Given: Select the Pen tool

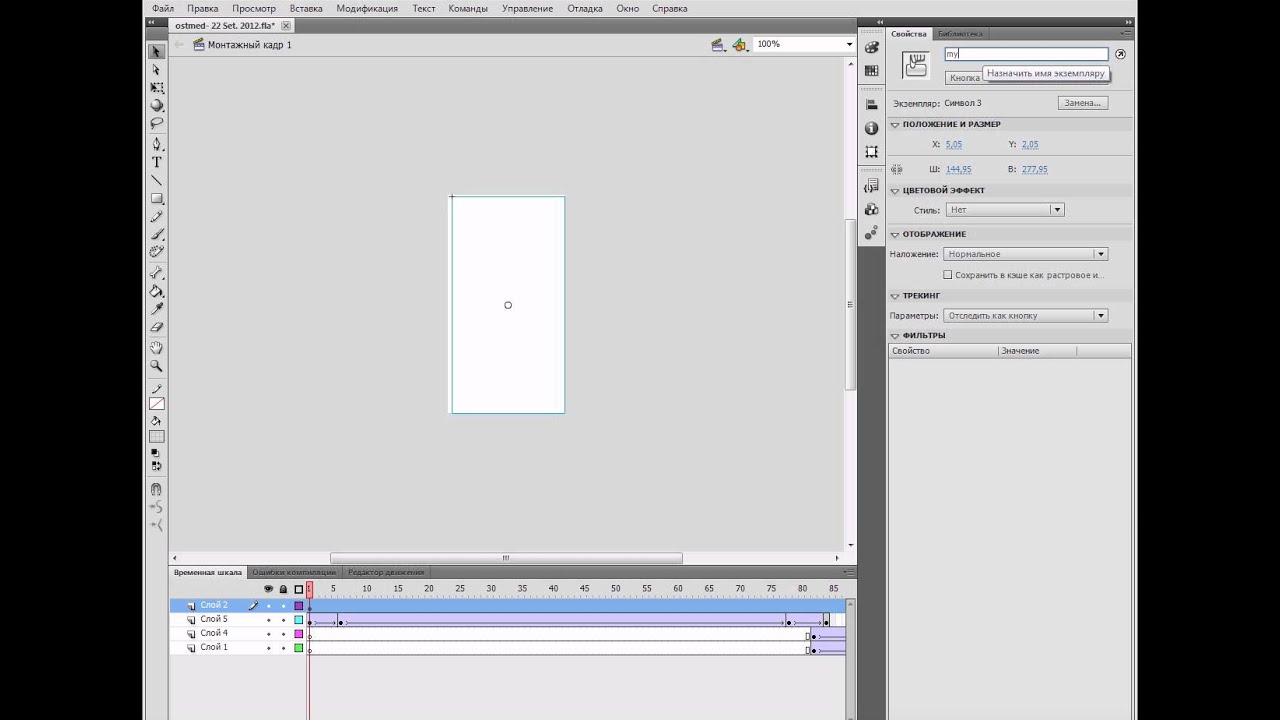Looking at the screenshot, I should 157,144.
